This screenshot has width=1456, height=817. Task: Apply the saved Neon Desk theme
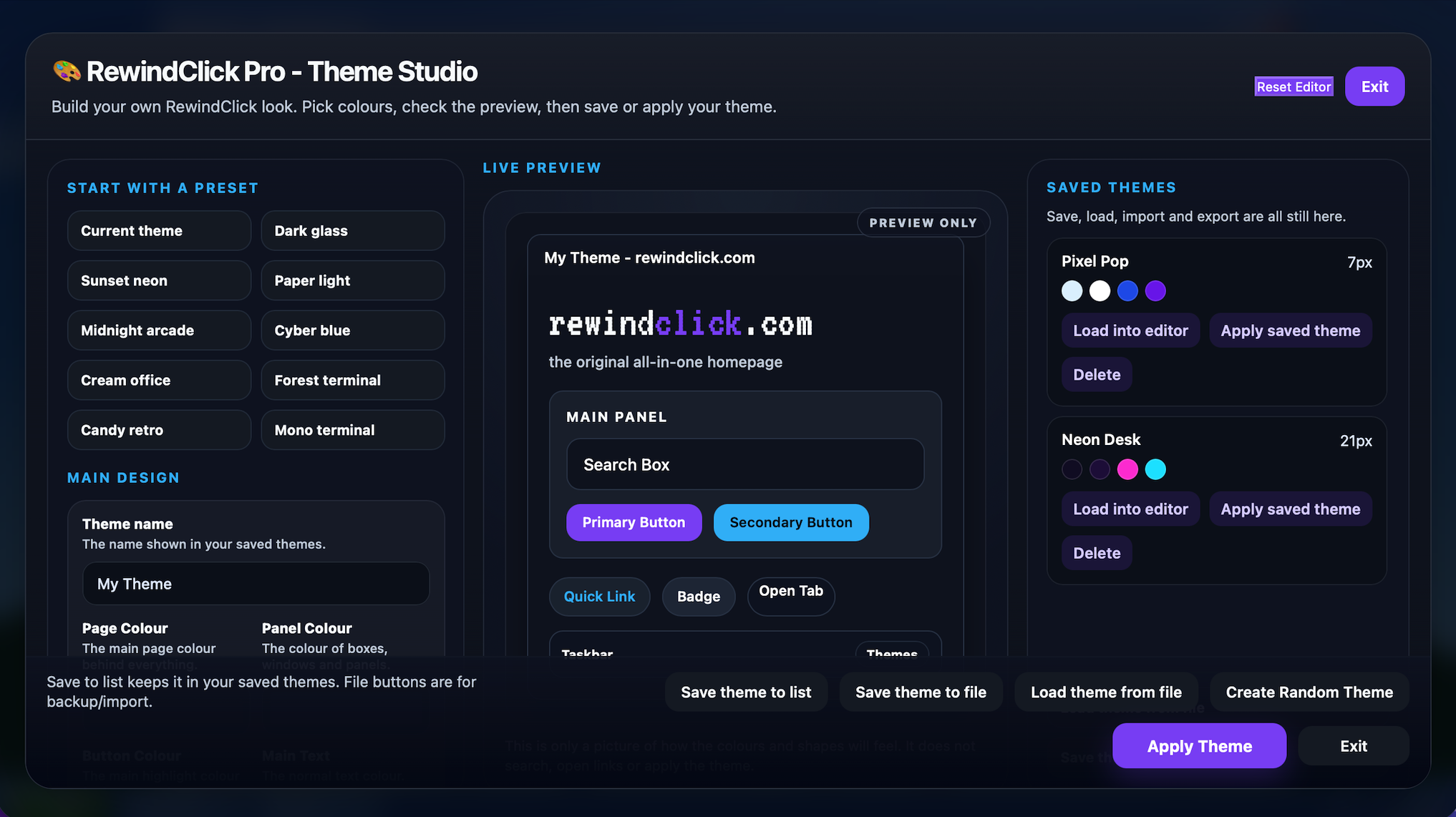(1291, 509)
